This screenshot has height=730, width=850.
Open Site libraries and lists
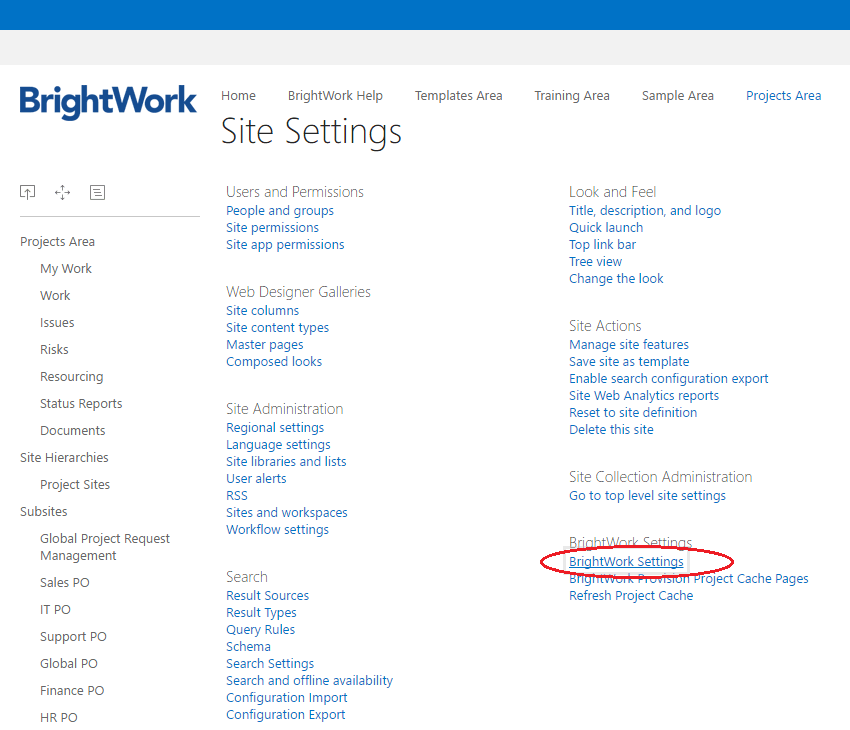[286, 462]
